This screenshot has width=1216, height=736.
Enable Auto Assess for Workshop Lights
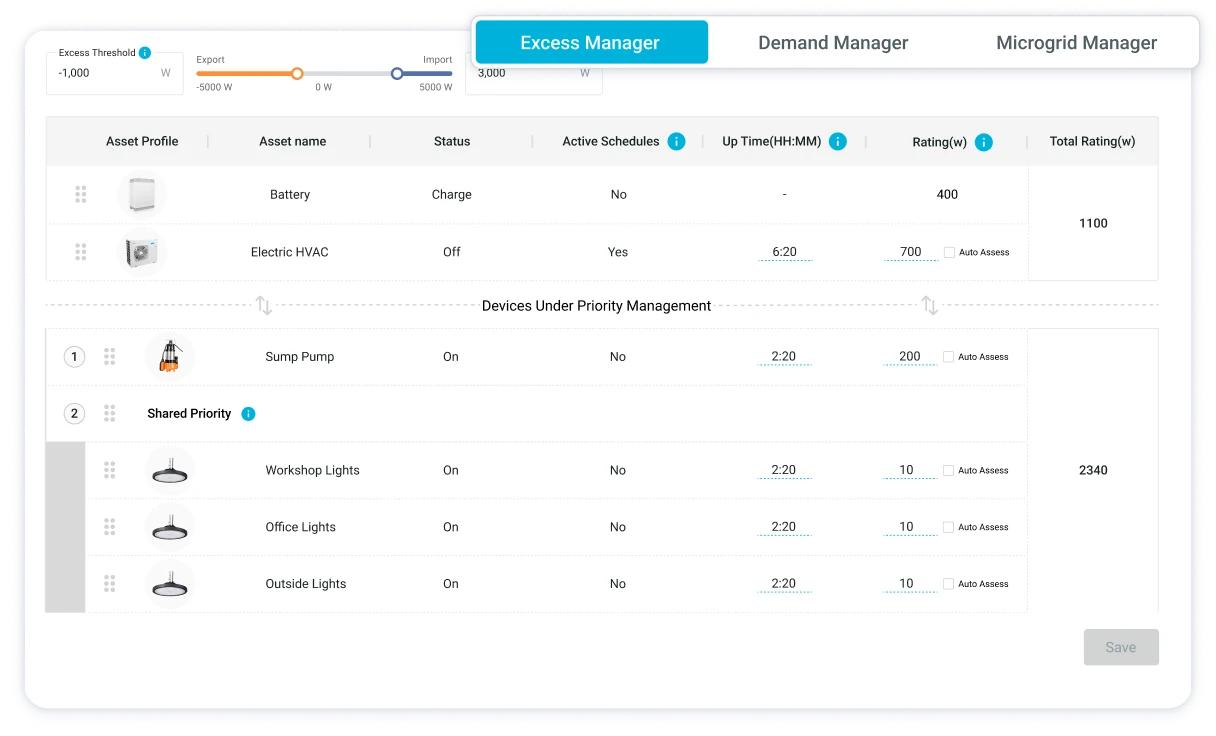(949, 470)
